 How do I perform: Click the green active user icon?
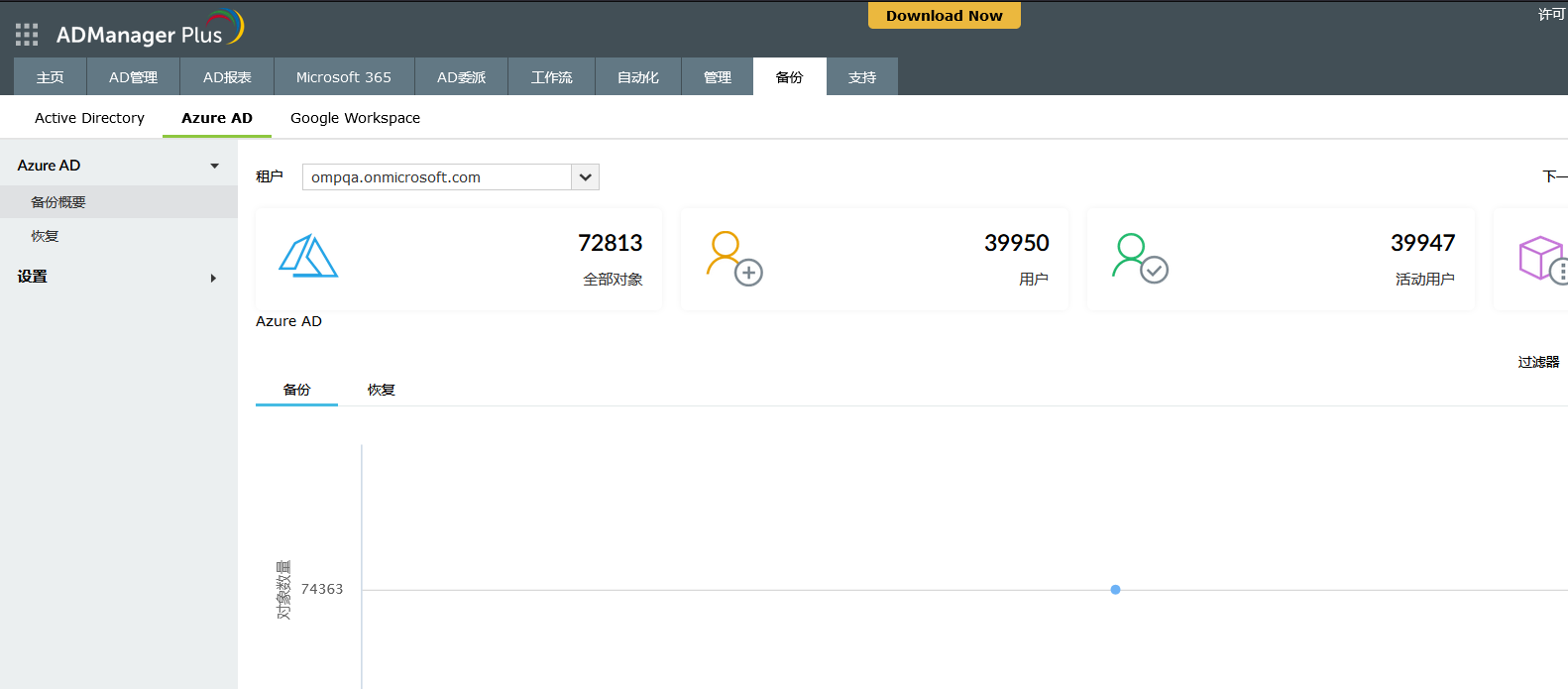pyautogui.click(x=1140, y=258)
